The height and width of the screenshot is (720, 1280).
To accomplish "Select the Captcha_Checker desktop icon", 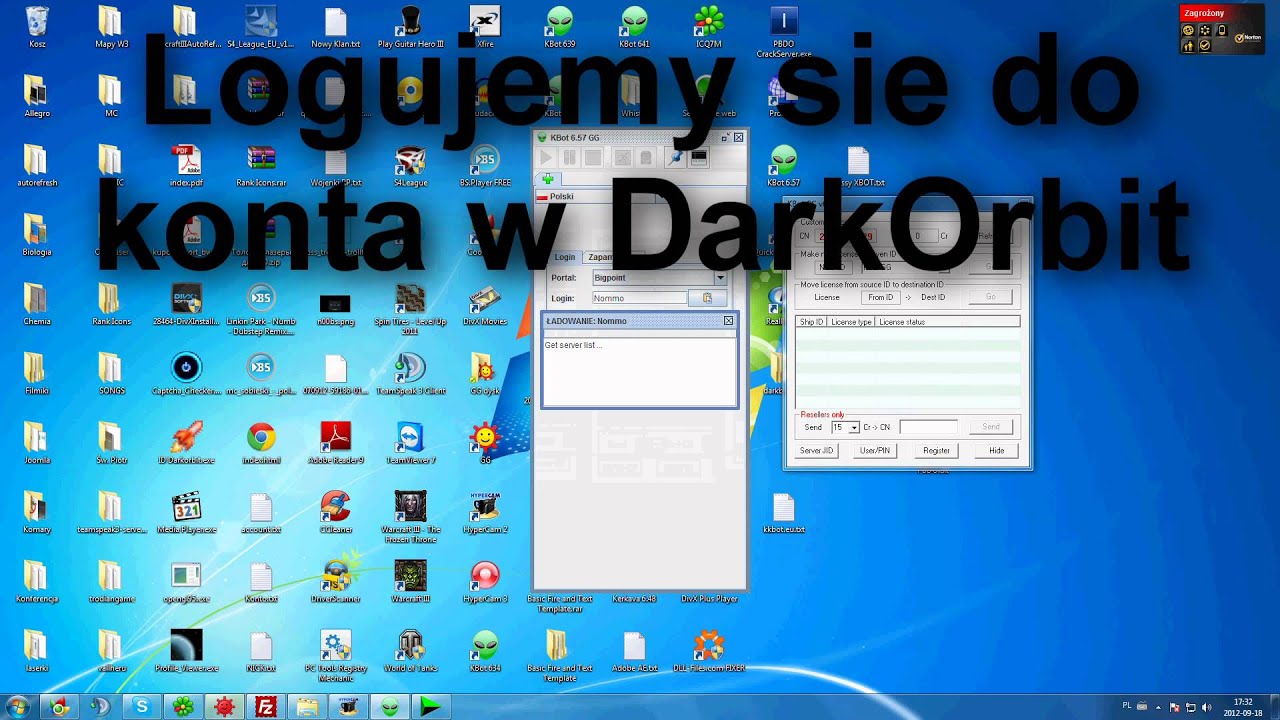I will 186,374.
